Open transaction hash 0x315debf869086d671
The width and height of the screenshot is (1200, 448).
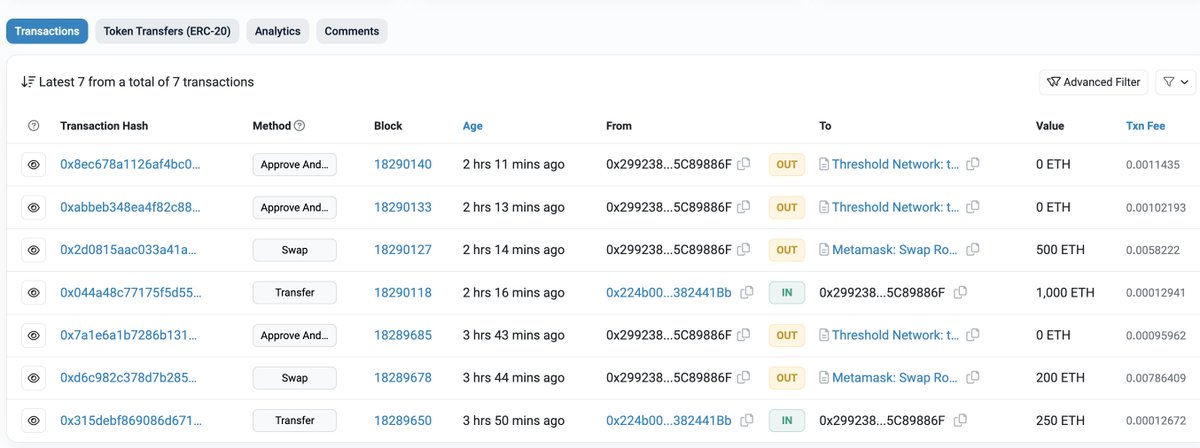coord(130,421)
